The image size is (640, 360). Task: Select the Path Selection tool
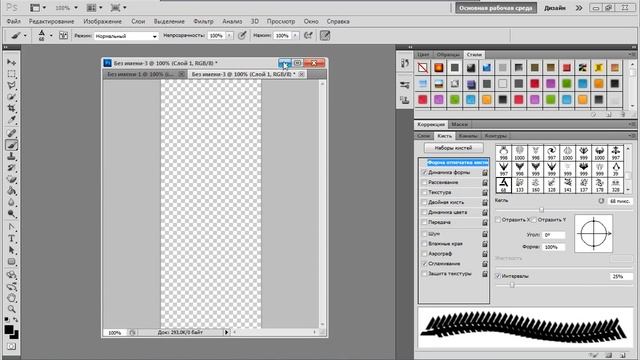pyautogui.click(x=11, y=250)
